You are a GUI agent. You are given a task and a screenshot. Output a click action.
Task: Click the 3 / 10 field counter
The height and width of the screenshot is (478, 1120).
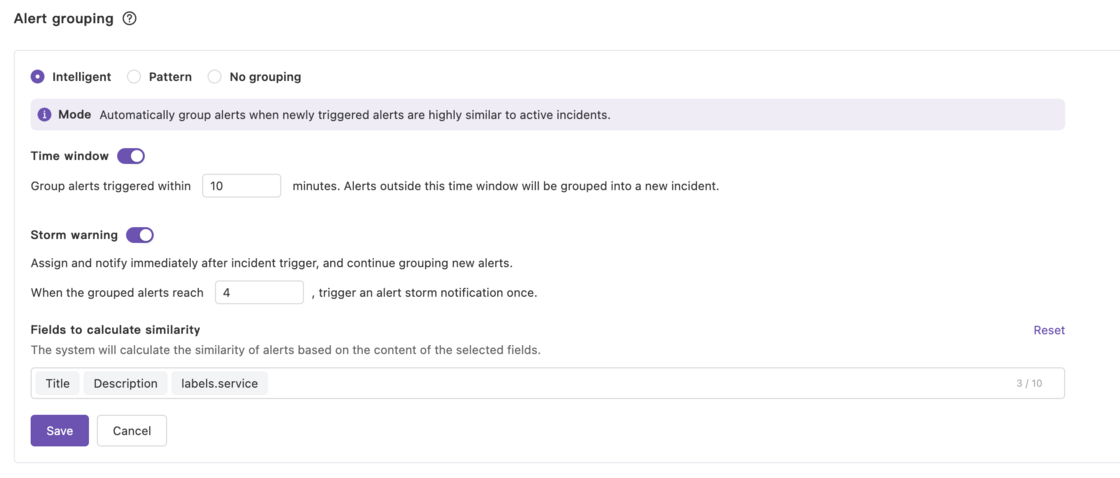tap(1029, 384)
